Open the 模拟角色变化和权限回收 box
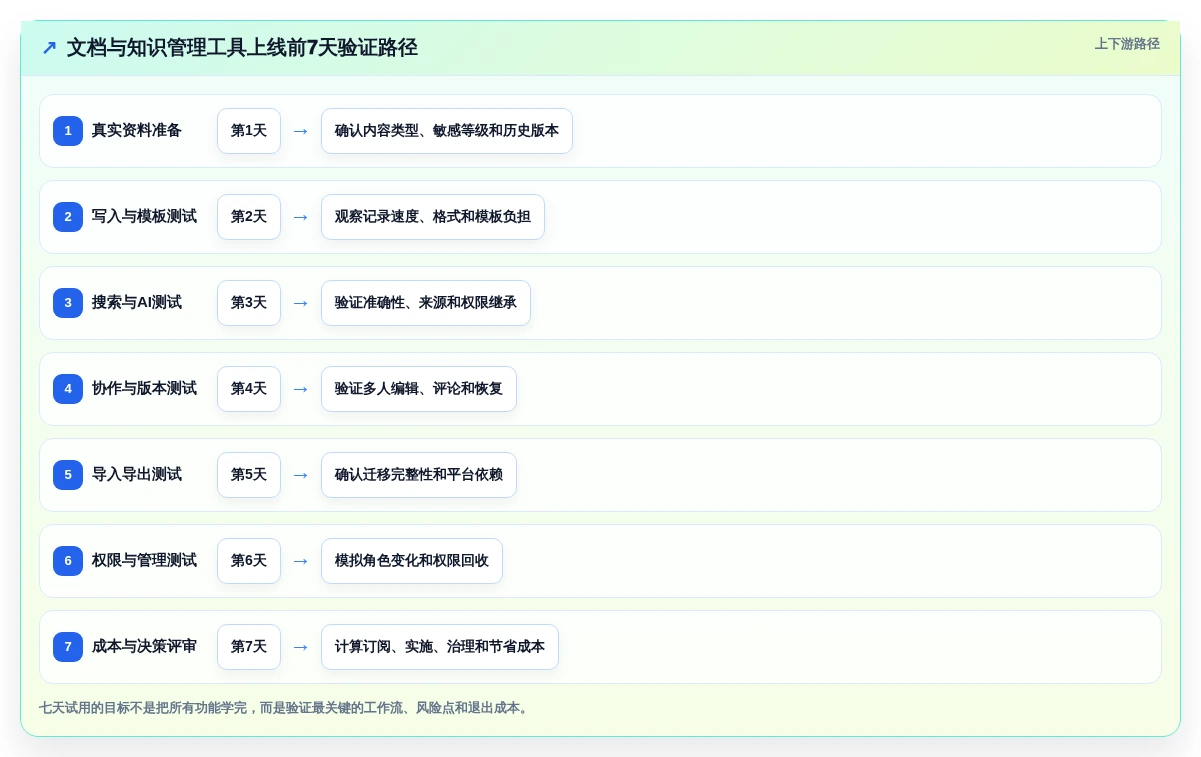 [x=412, y=561]
